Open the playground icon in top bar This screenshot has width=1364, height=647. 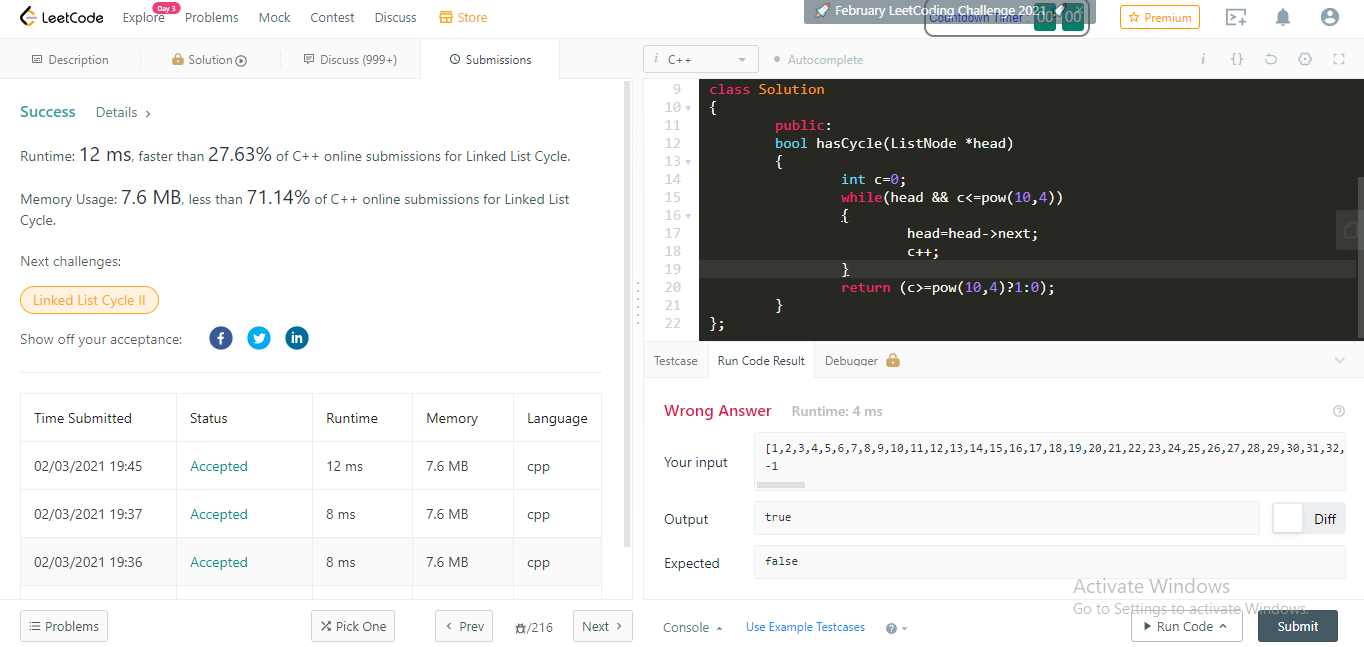click(x=1236, y=17)
